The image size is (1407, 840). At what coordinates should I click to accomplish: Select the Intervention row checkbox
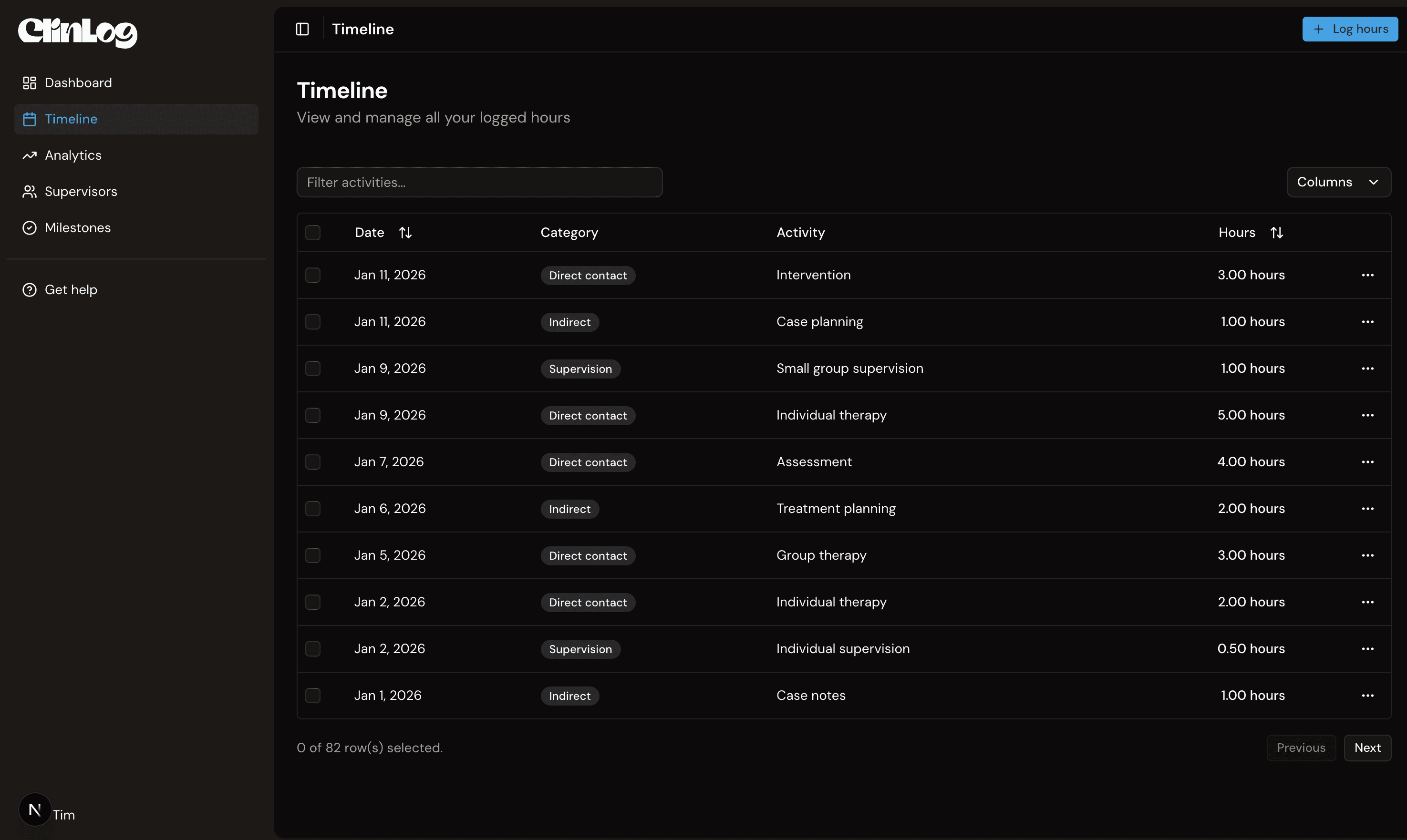[312, 275]
